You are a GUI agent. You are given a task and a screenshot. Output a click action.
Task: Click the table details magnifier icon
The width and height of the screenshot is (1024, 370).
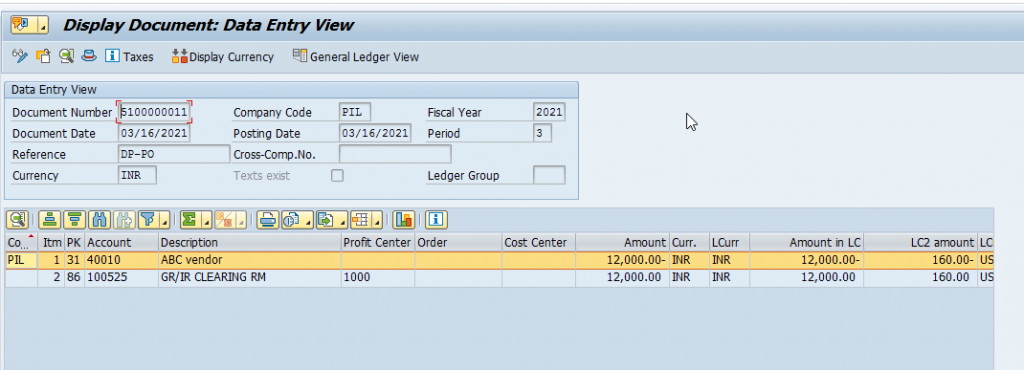[17, 220]
